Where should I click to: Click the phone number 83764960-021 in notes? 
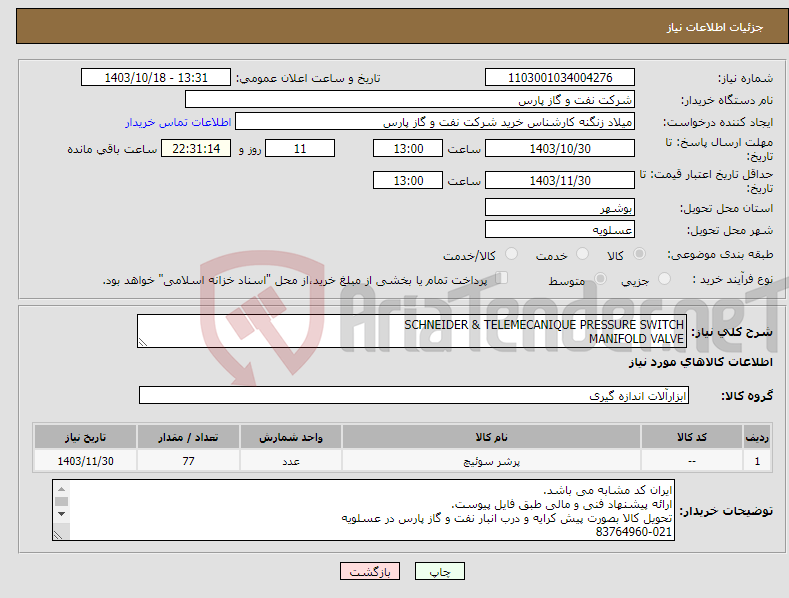coord(634,532)
